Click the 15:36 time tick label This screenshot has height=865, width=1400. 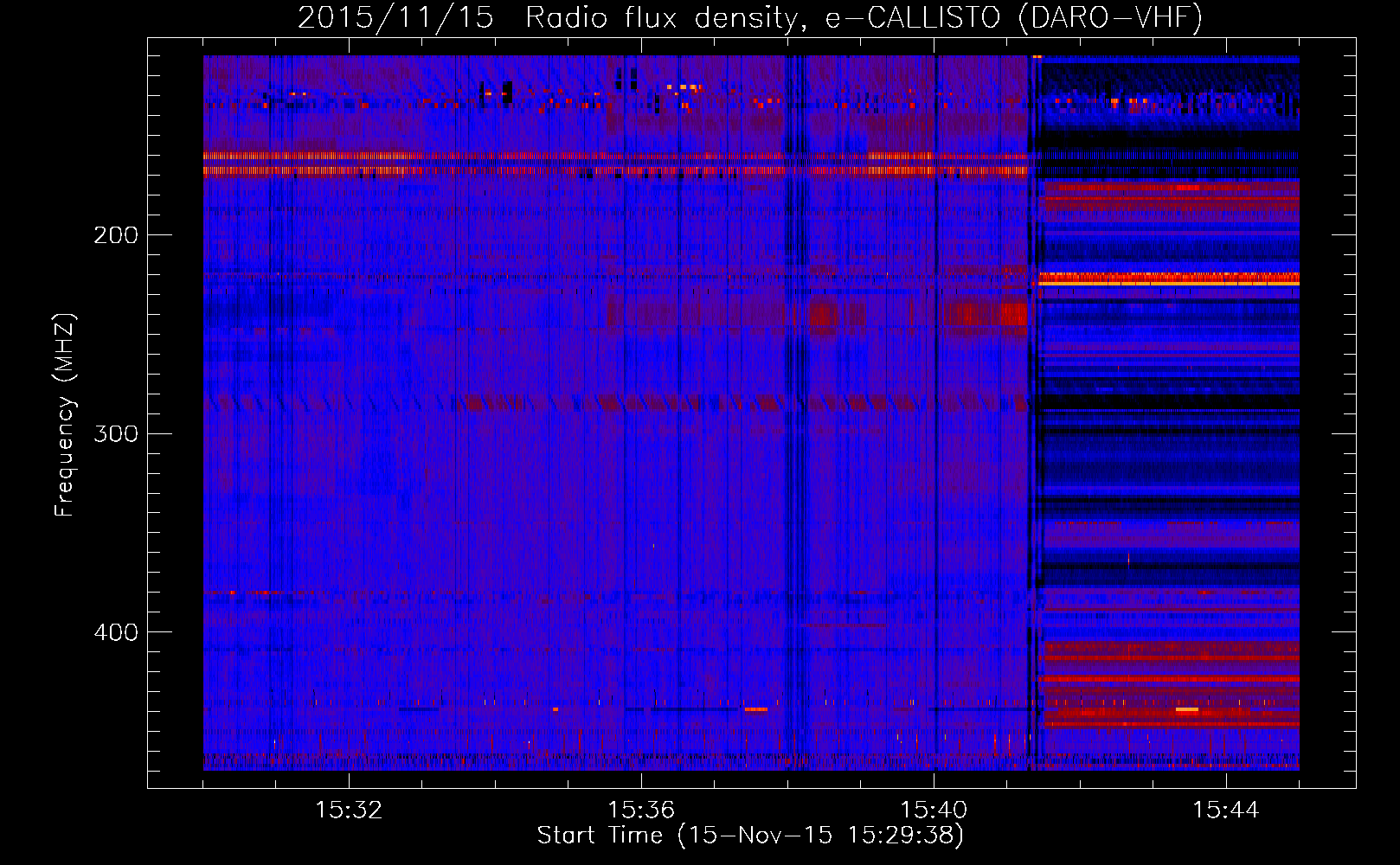tap(641, 811)
